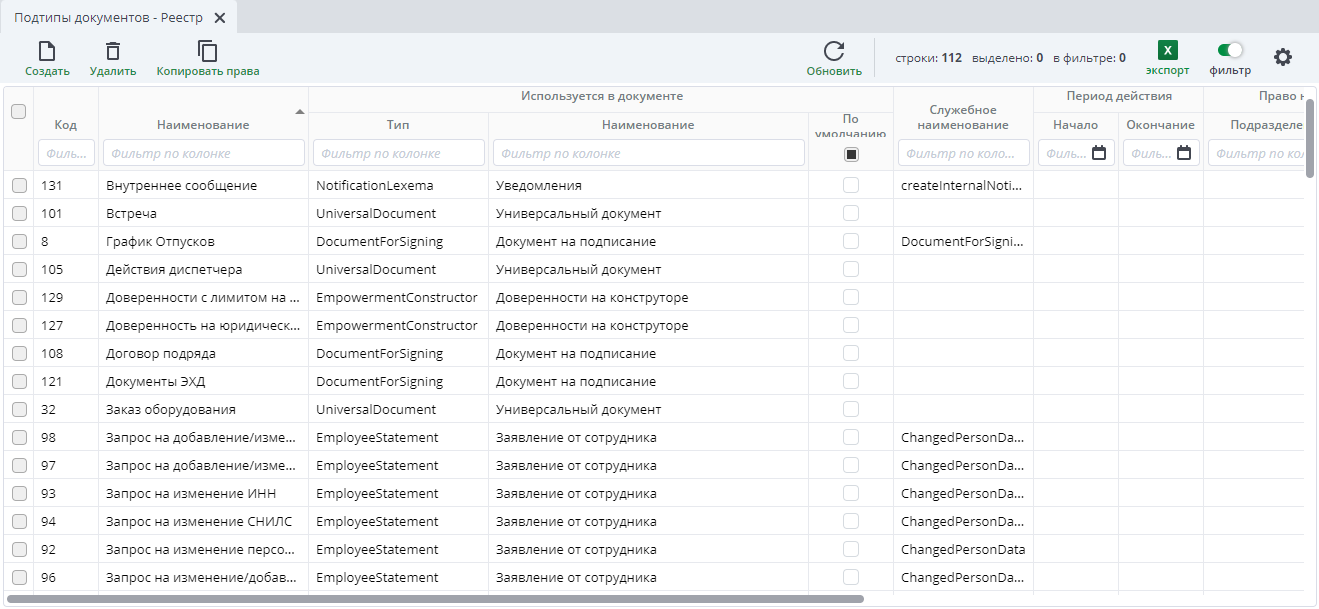Click the Создать new document icon
This screenshot has height=609, width=1319.
[47, 52]
